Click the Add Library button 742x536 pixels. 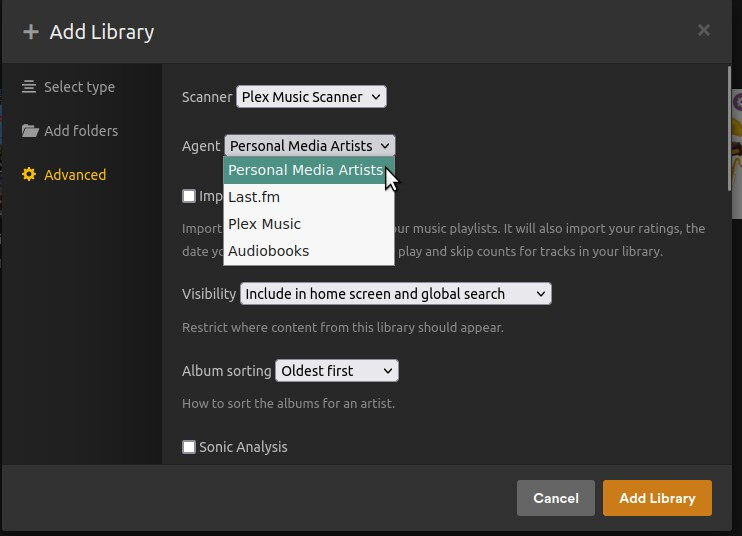click(x=656, y=498)
